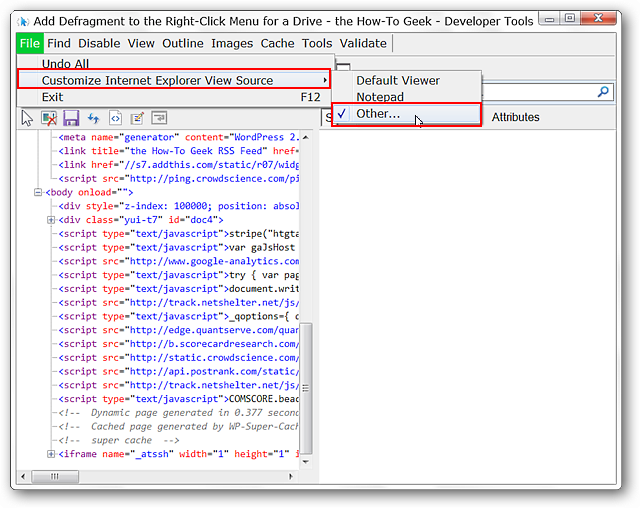Select the meta name generator line

[178, 138]
